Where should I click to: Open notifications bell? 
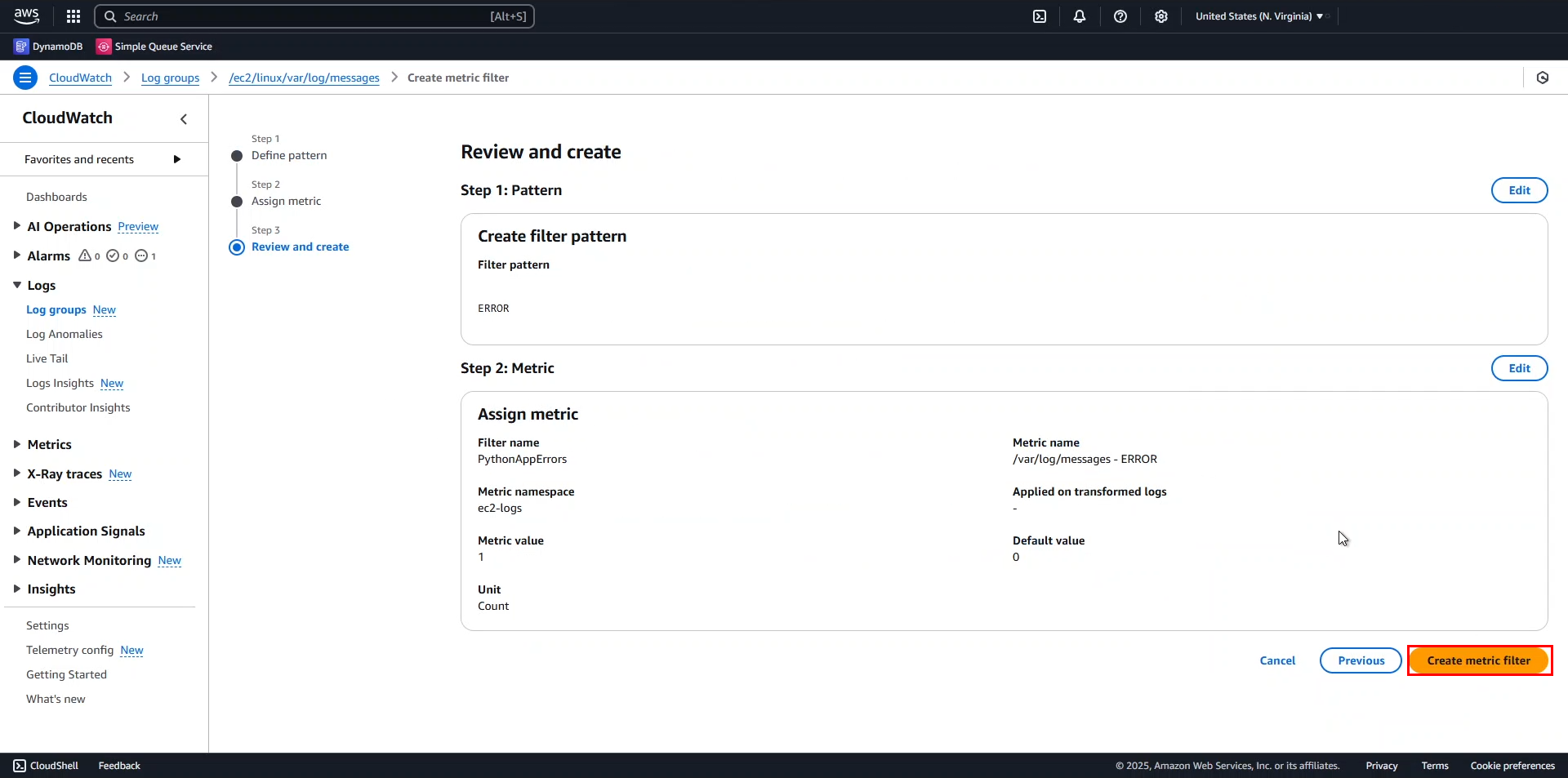(1080, 16)
